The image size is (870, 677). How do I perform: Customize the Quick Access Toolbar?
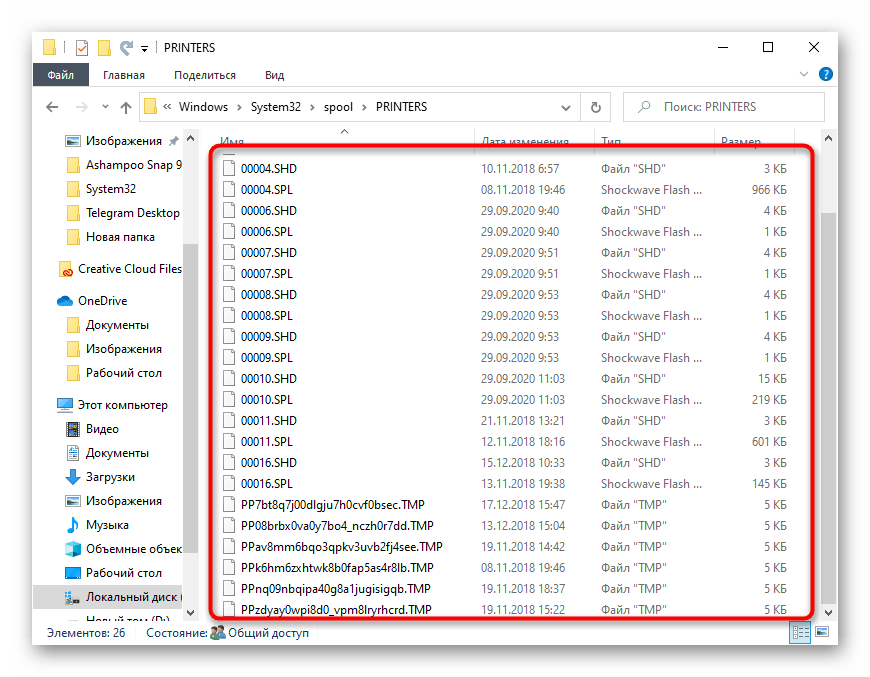(144, 48)
